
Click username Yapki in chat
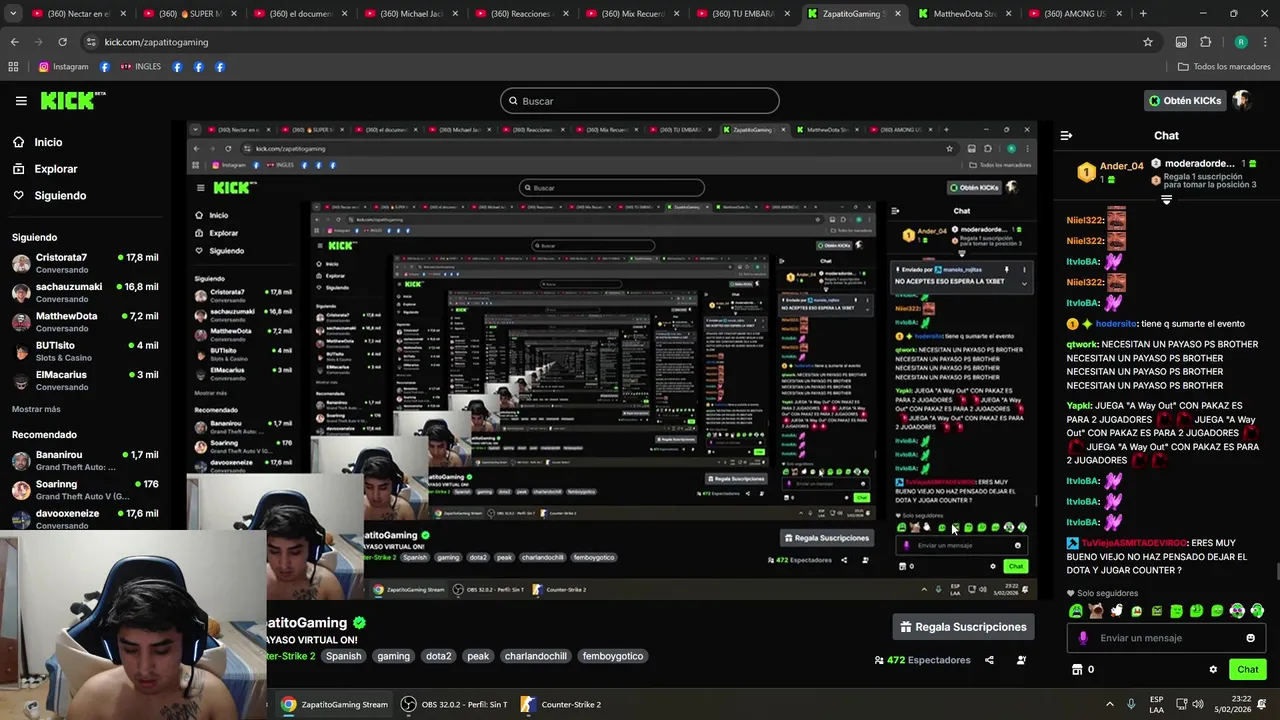[1079, 406]
